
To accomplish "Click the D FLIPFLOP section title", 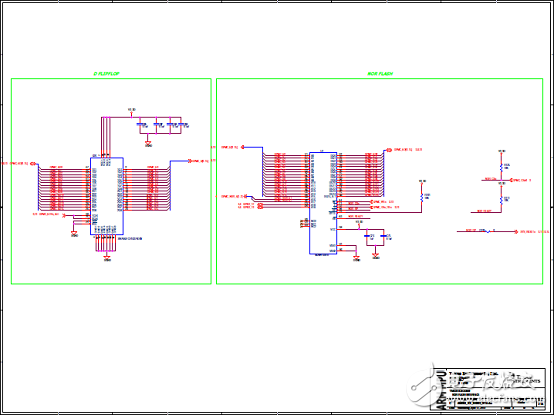I will (106, 74).
